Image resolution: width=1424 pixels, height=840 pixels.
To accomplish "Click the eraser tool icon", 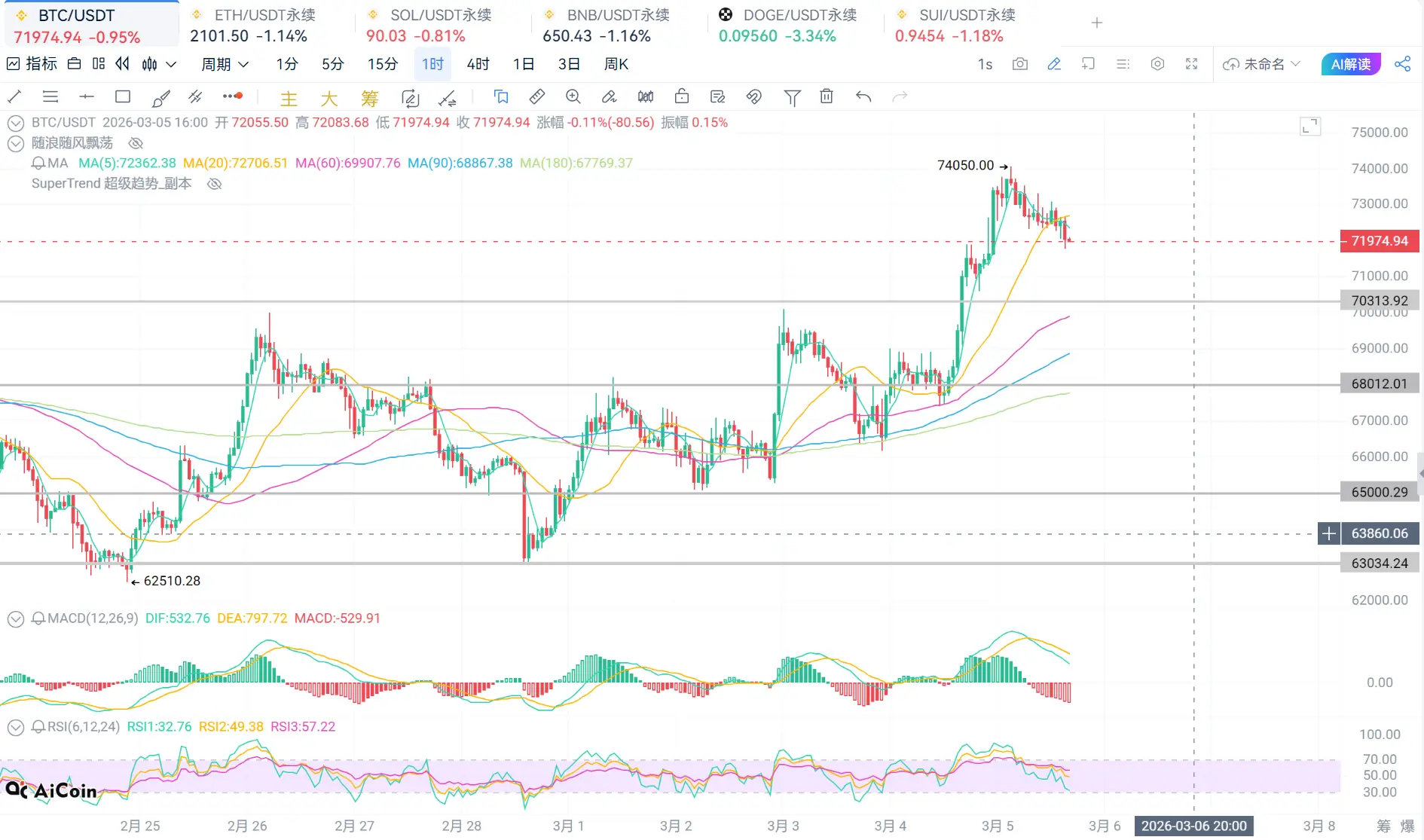I will tap(610, 96).
